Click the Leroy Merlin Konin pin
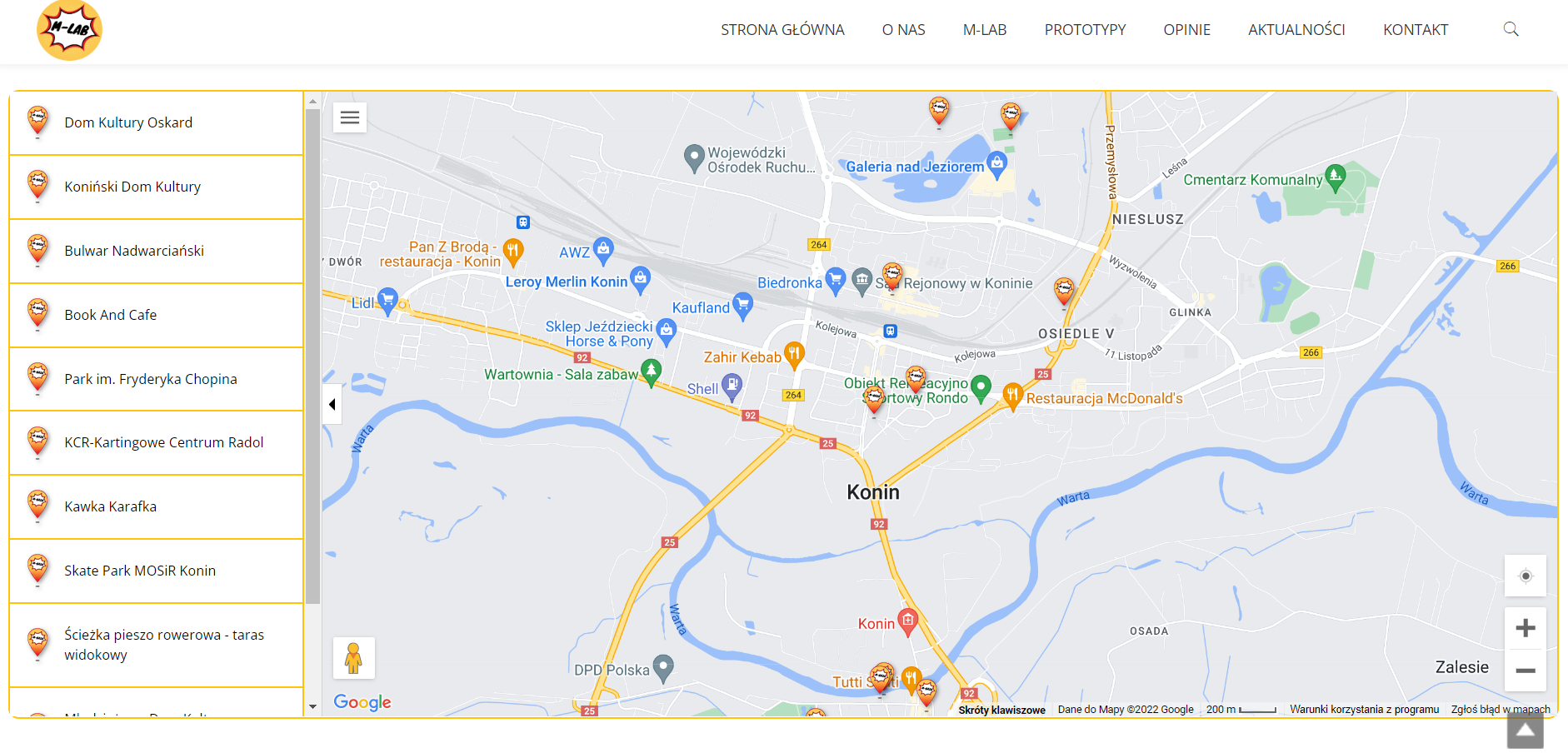The height and width of the screenshot is (753, 1568). [640, 279]
